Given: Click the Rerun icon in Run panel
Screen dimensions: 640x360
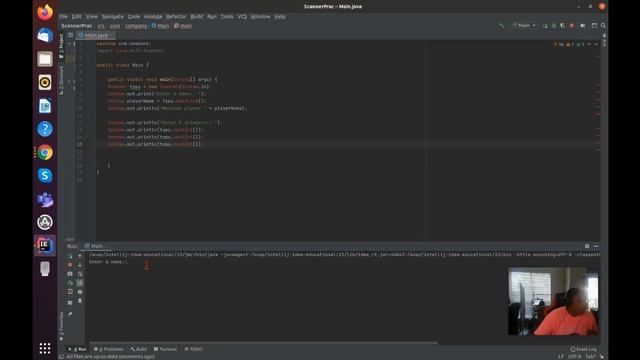Looking at the screenshot, I should point(70,256).
